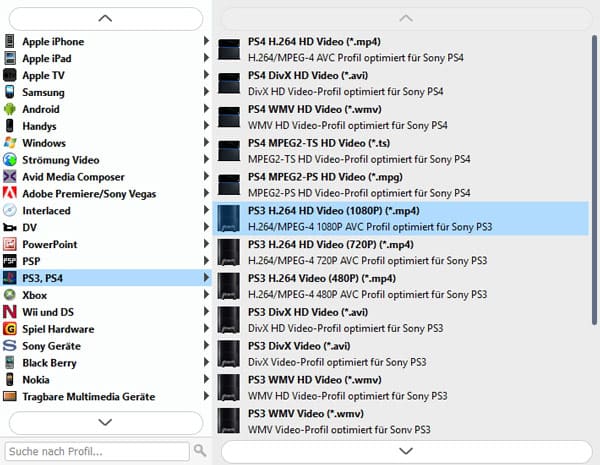Click the 'Suche nach Profil...' search field
This screenshot has height=465, width=600.
click(x=96, y=450)
